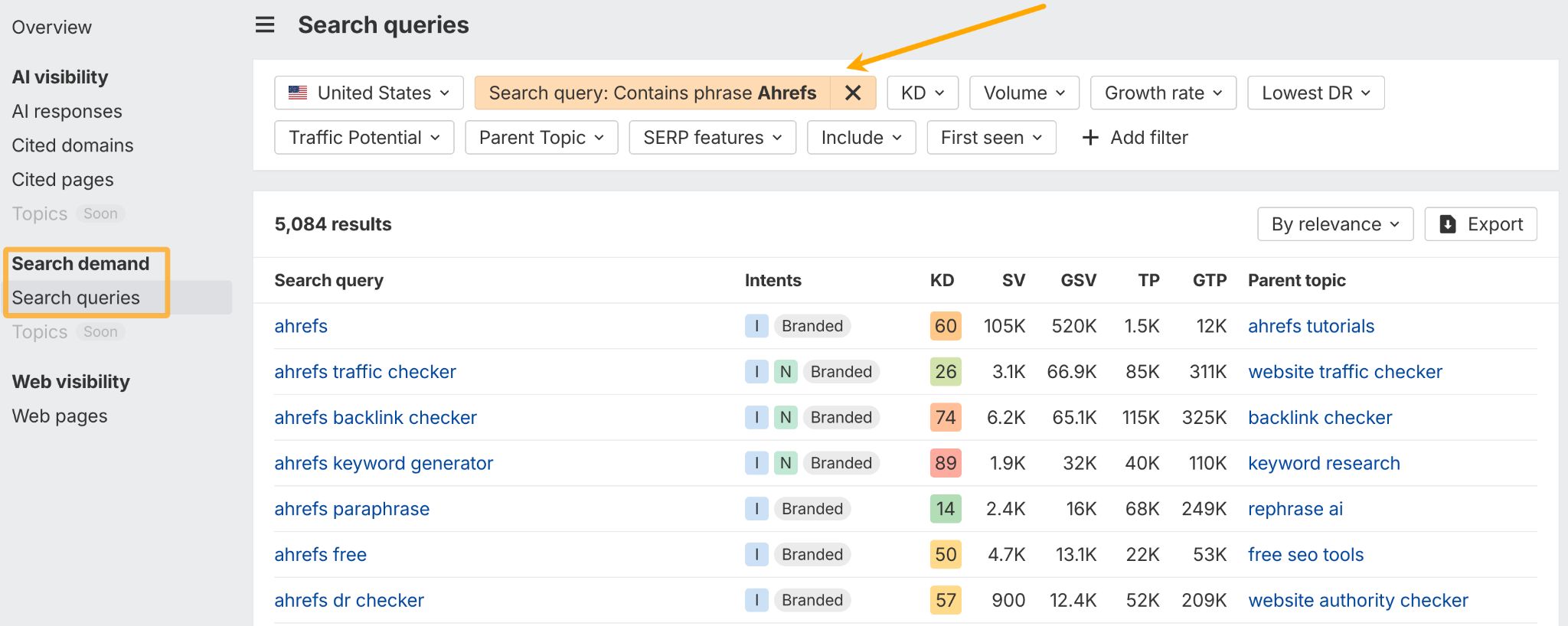The width and height of the screenshot is (1568, 626).
Task: Click the KD score 89 badge
Action: (x=945, y=463)
